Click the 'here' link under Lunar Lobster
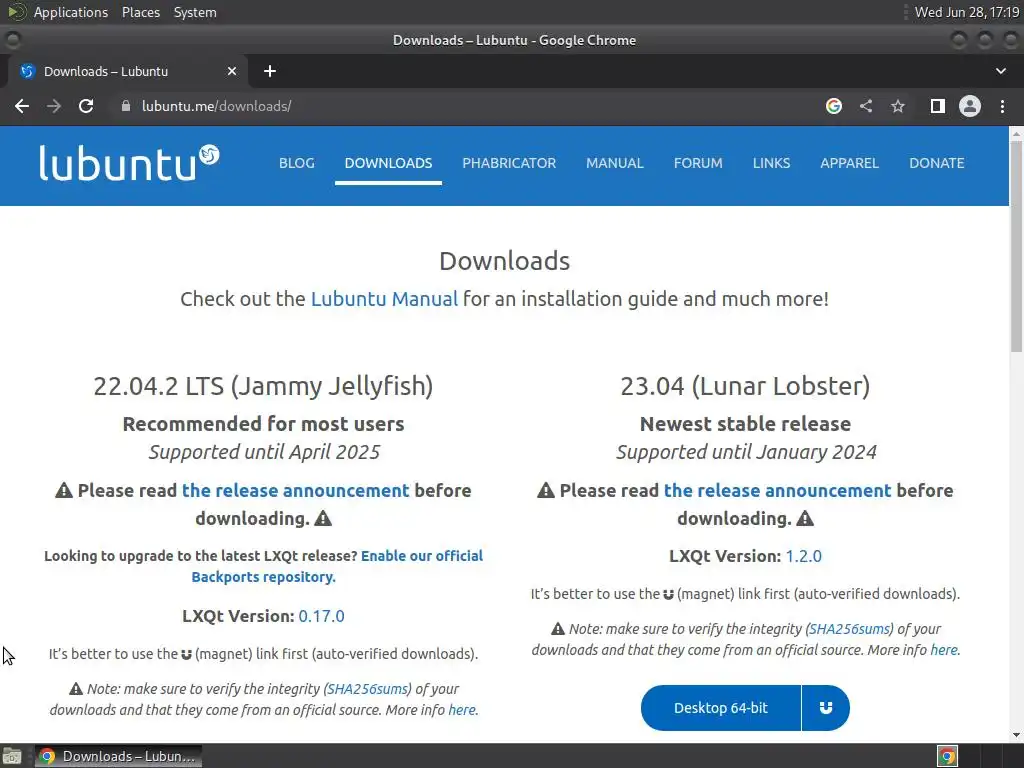 pos(944,650)
